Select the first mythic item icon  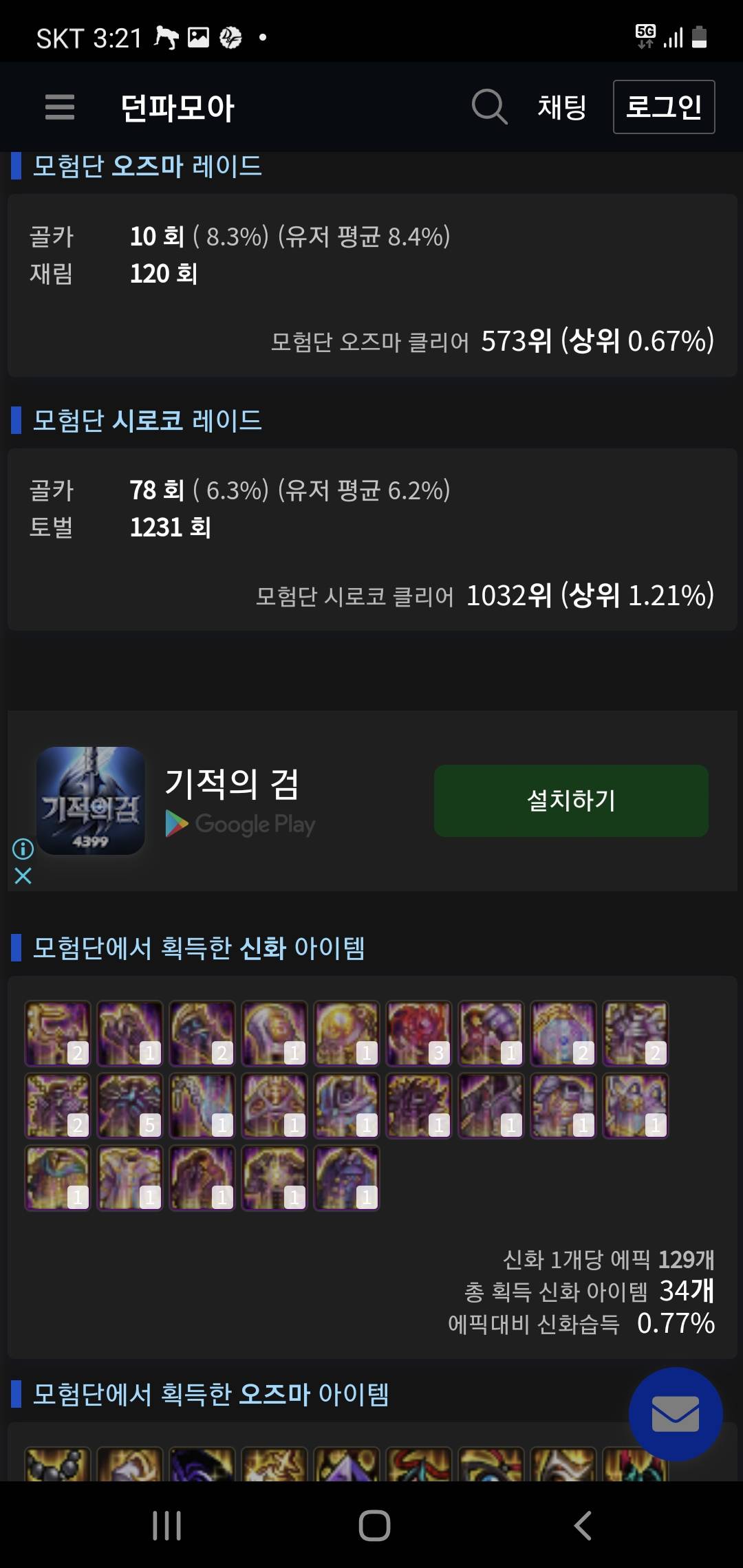tap(58, 1033)
